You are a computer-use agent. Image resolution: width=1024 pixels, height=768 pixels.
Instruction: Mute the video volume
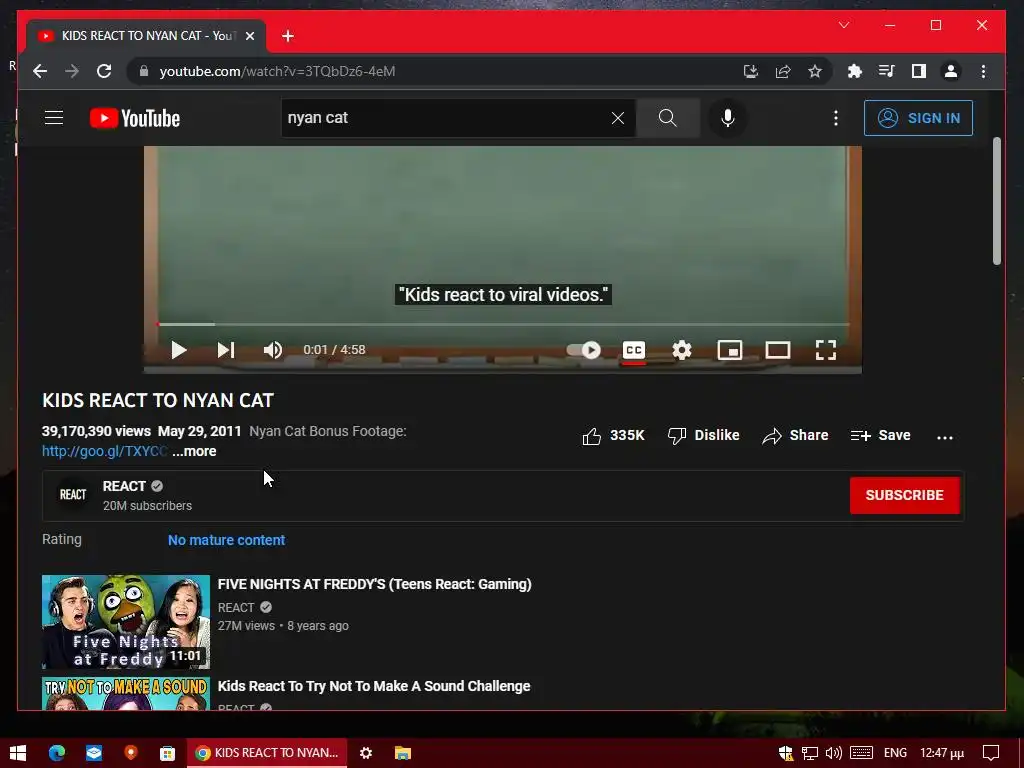click(x=273, y=350)
